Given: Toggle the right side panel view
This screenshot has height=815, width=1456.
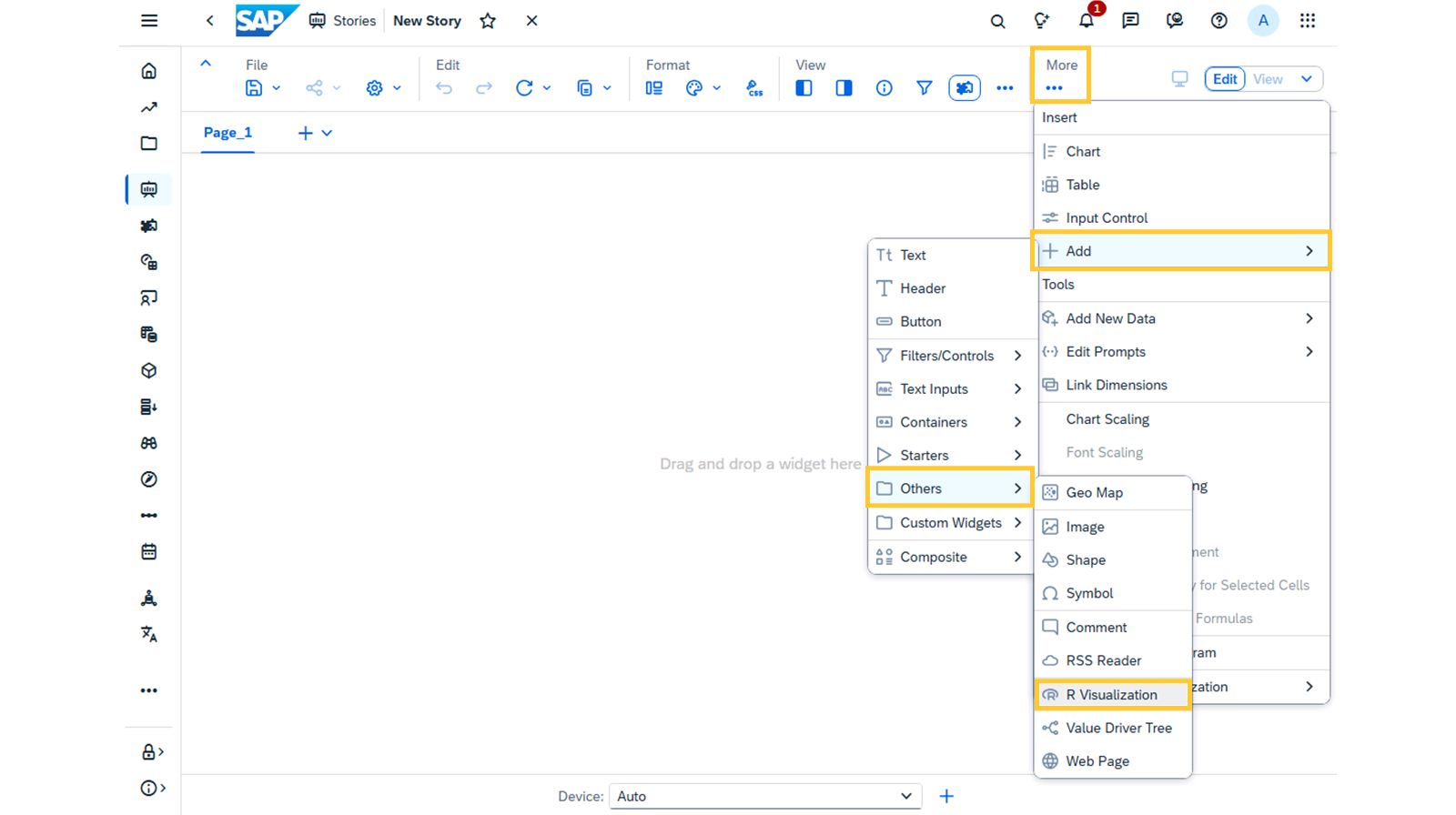Looking at the screenshot, I should 844,88.
